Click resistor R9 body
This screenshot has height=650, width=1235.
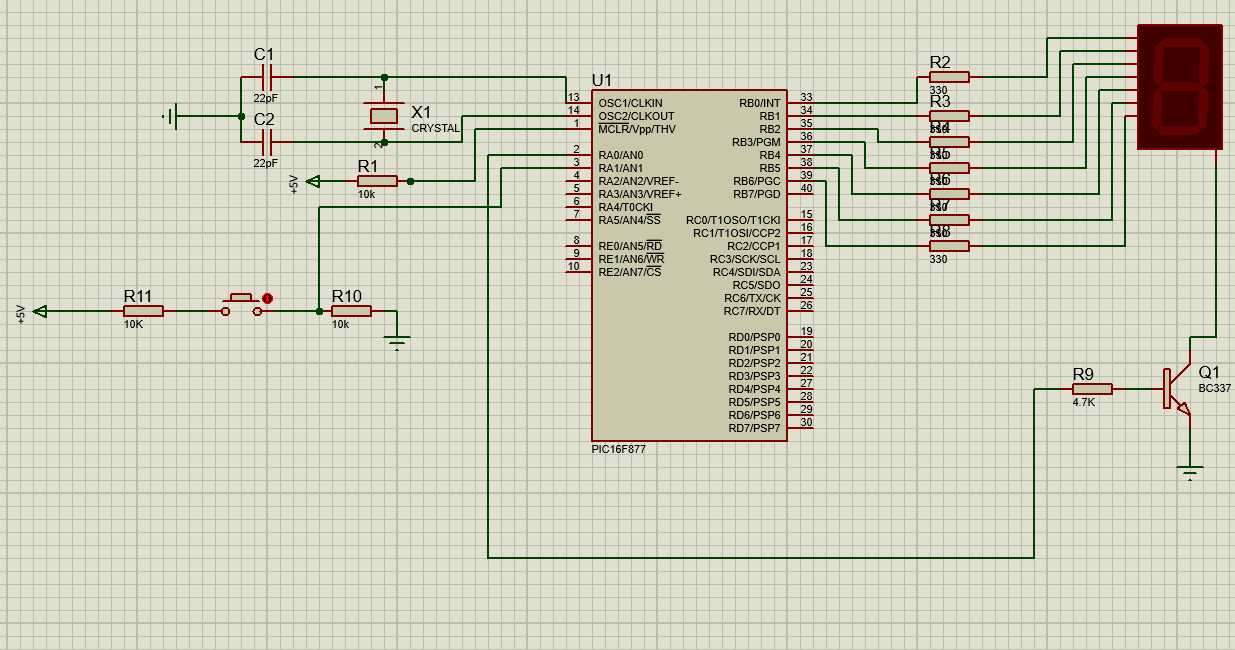(1092, 389)
